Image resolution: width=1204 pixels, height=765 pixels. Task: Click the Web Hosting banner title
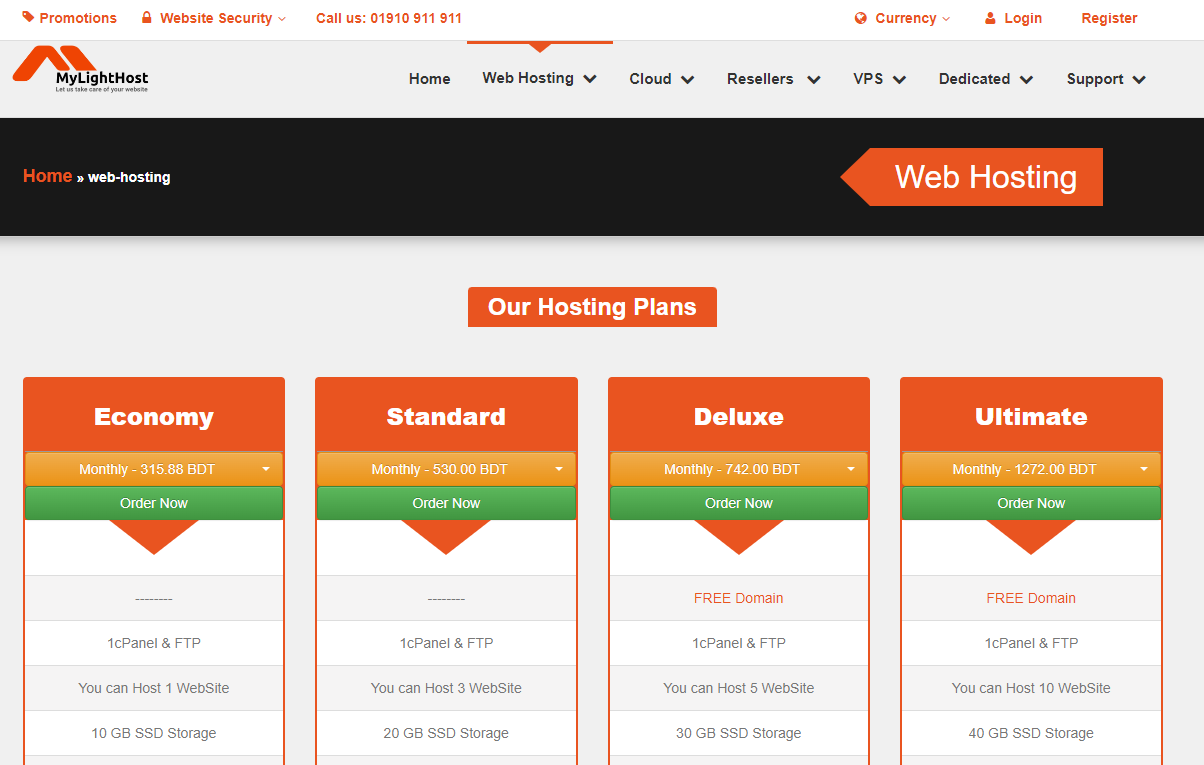pyautogui.click(x=986, y=177)
